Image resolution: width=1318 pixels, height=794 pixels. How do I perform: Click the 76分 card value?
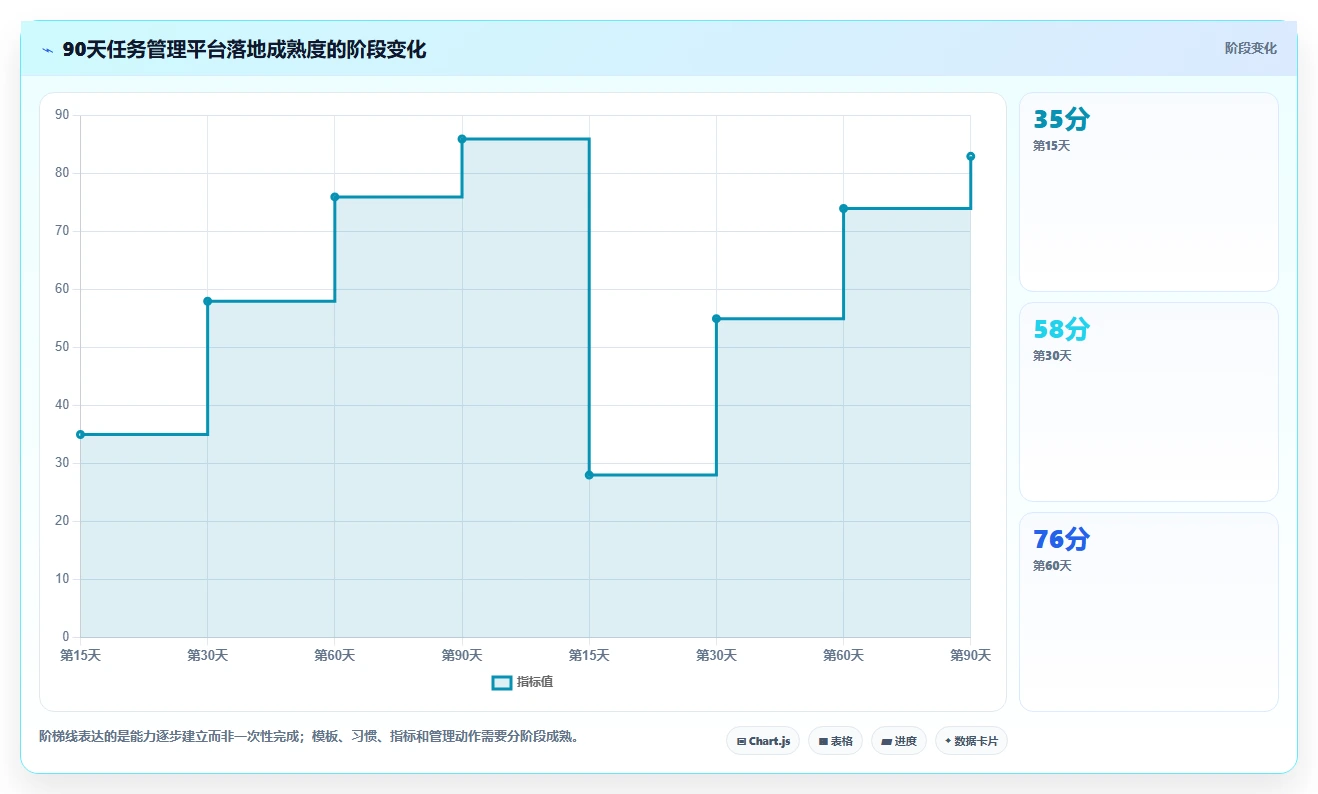[1061, 540]
